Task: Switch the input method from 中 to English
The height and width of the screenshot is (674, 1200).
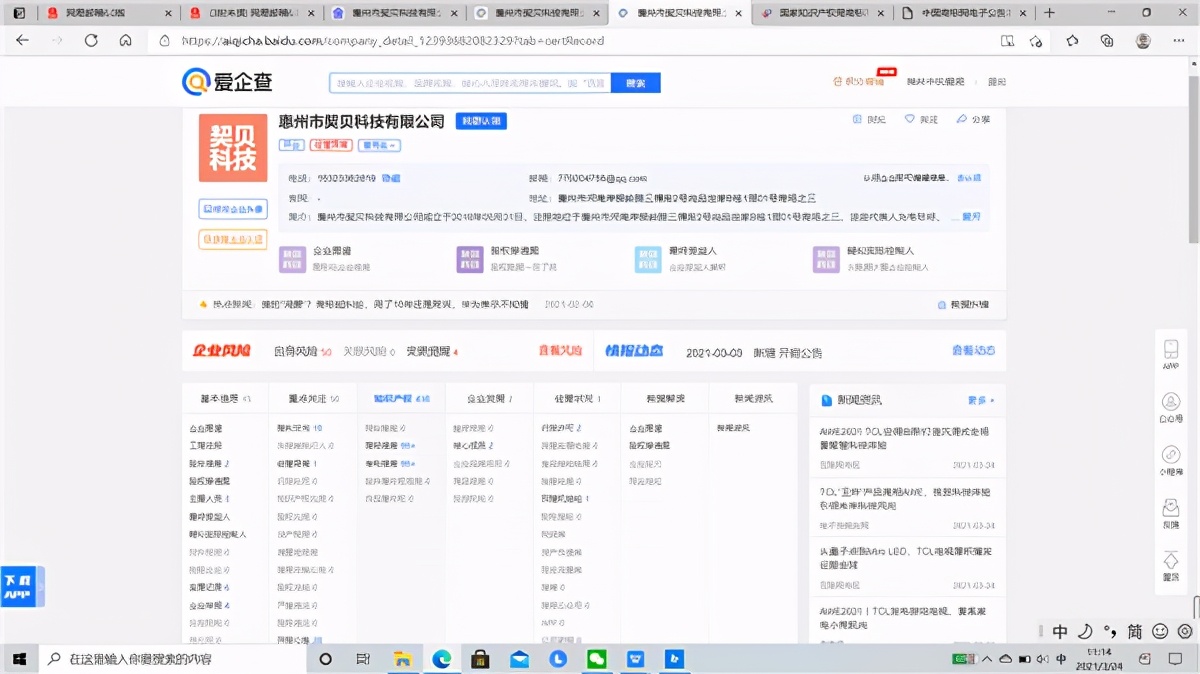Action: coord(1058,632)
